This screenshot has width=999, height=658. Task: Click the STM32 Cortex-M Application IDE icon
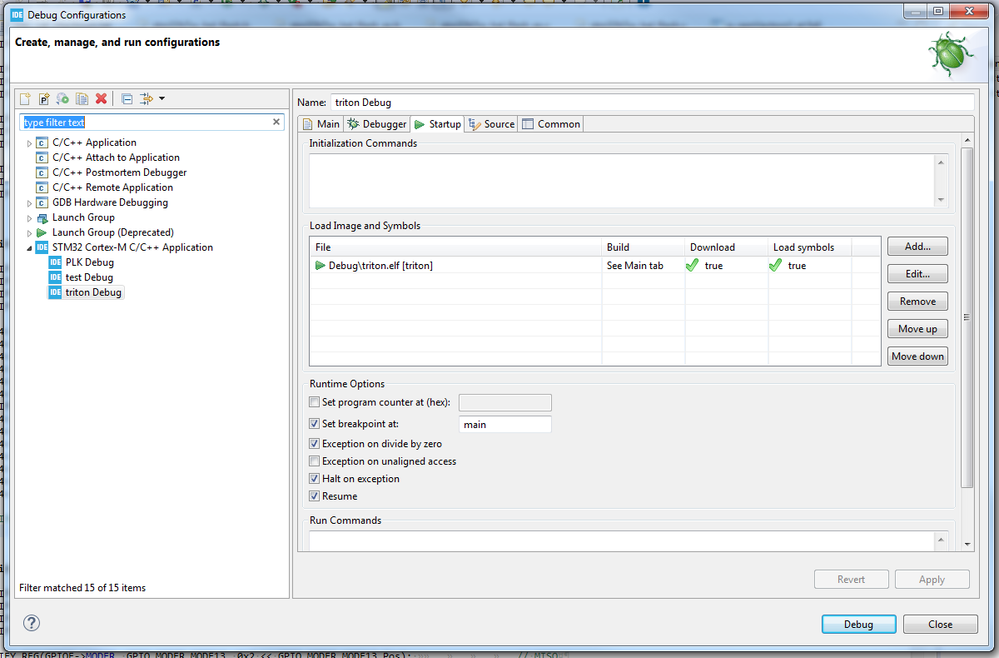click(41, 247)
